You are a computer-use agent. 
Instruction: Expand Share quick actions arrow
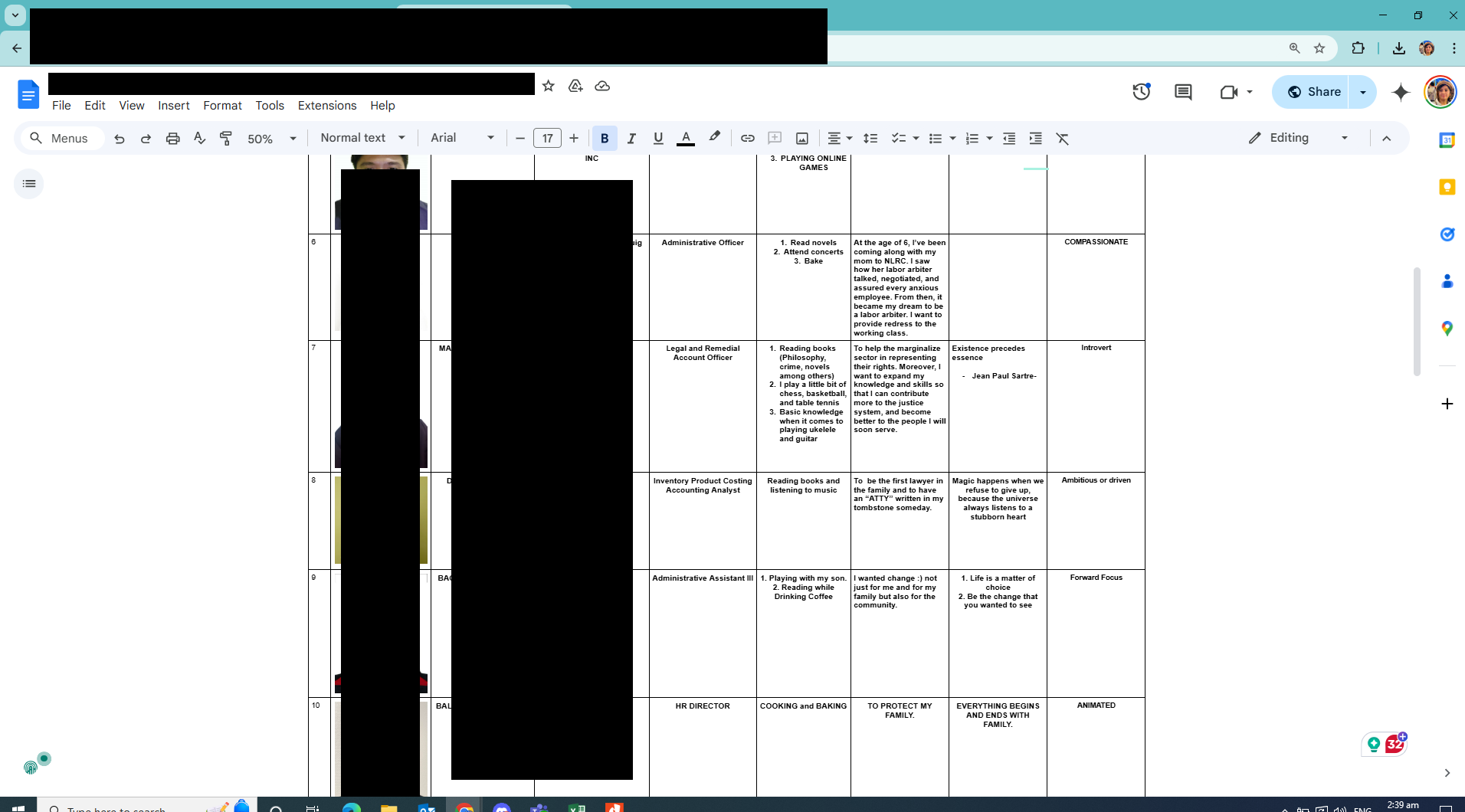coord(1363,92)
